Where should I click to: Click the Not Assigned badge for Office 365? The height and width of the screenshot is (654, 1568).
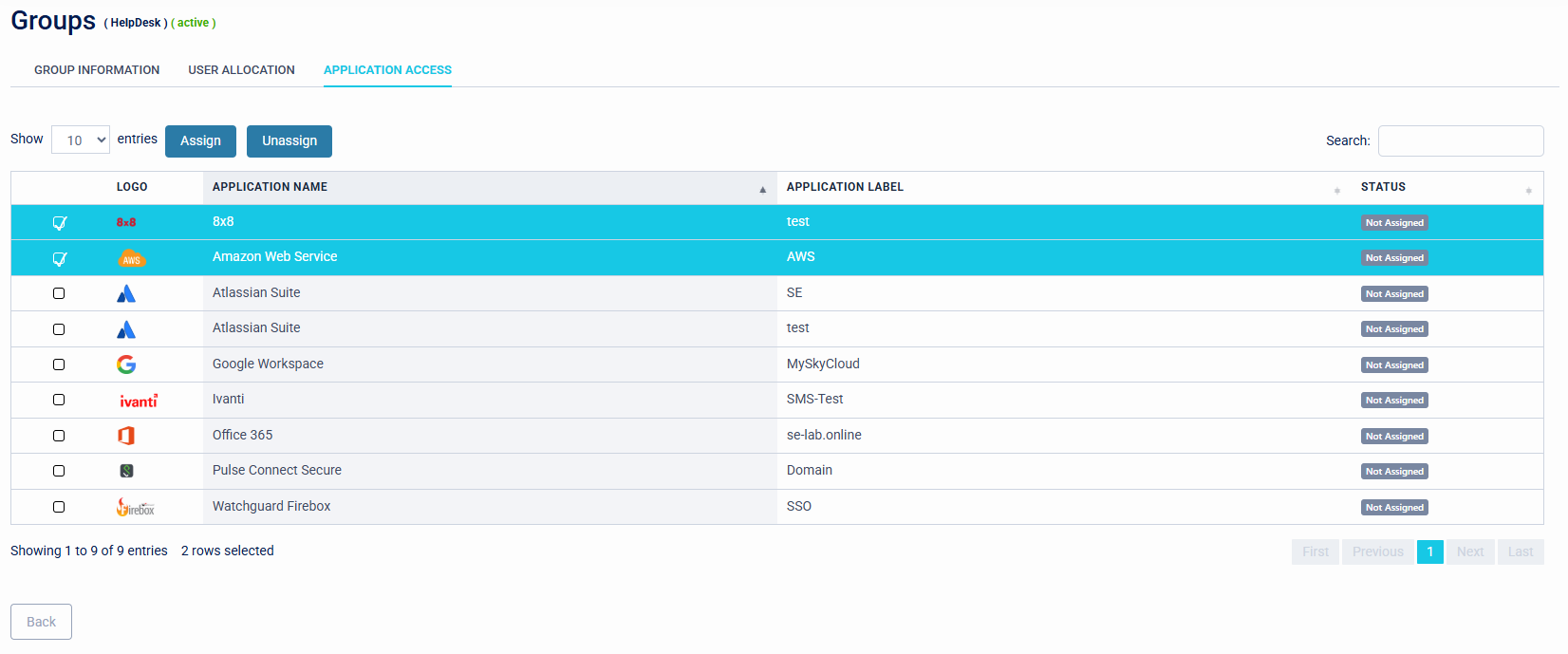1394,437
